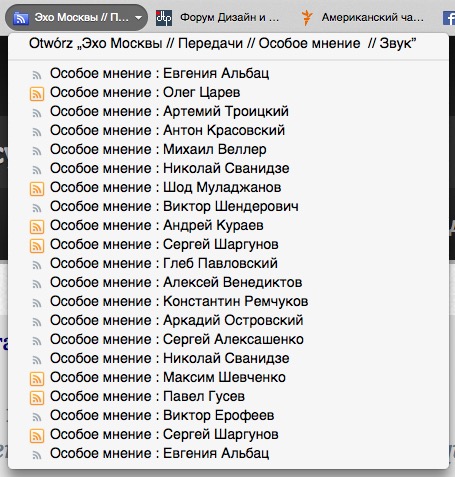Image resolution: width=455 pixels, height=477 pixels.
Task: Open Особое мнение : Алексей Венедиктов
Action: click(176, 282)
